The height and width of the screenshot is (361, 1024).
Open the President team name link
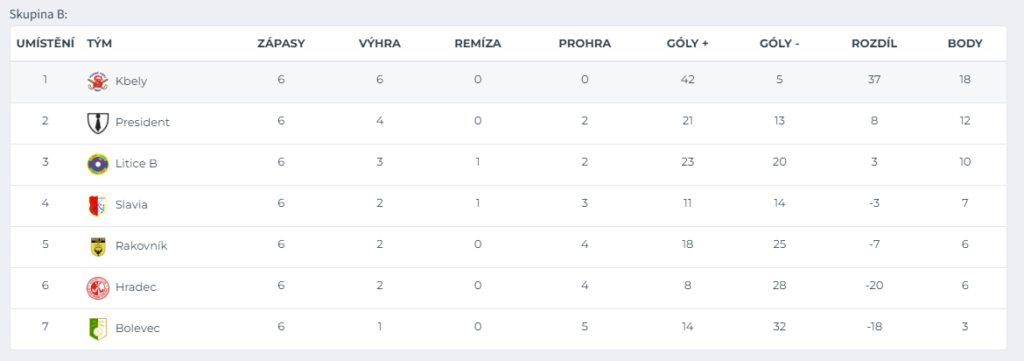point(142,122)
